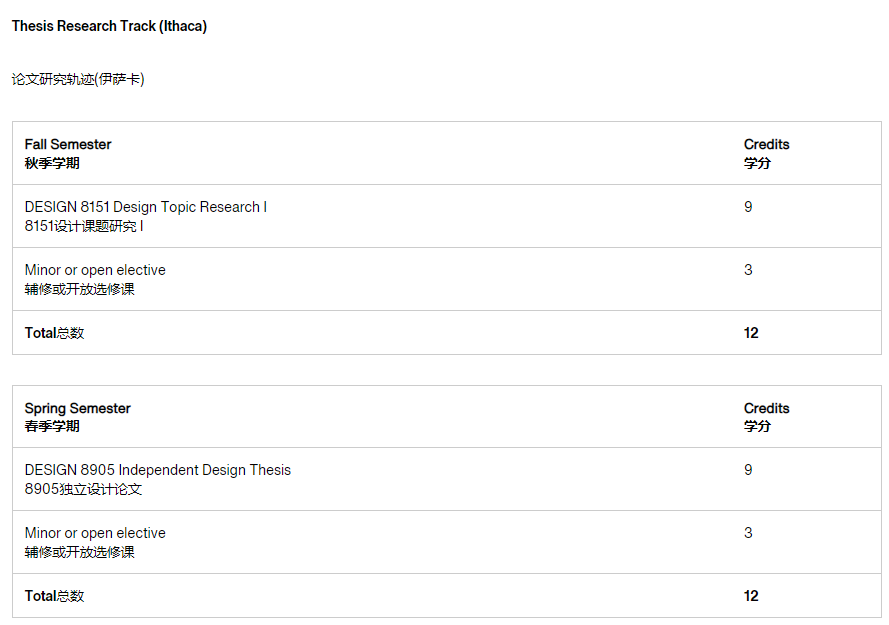Select the Chinese subtitle 论文研究轨迹(伊萨卡)
889x625 pixels.
click(78, 79)
